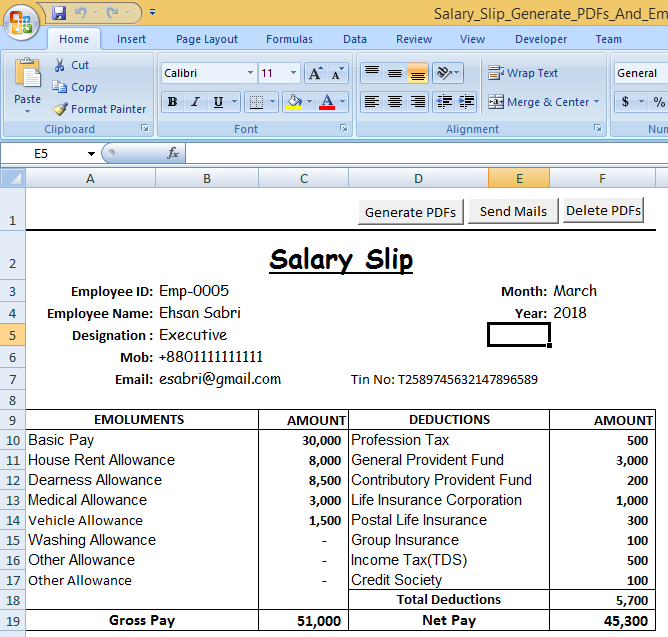
Task: Open the Calibri font name dropdown
Action: point(250,74)
